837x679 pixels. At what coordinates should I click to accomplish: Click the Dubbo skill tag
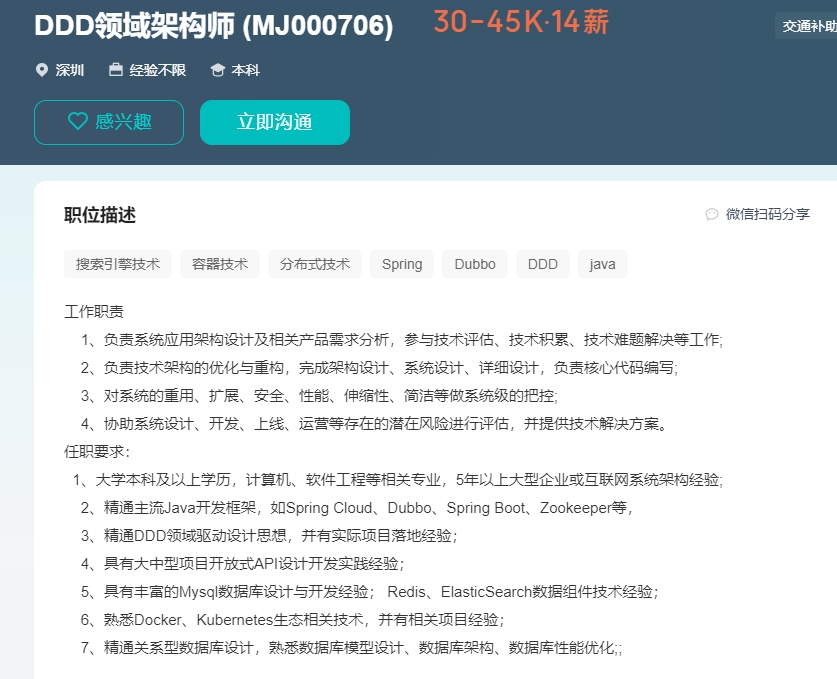pos(475,264)
